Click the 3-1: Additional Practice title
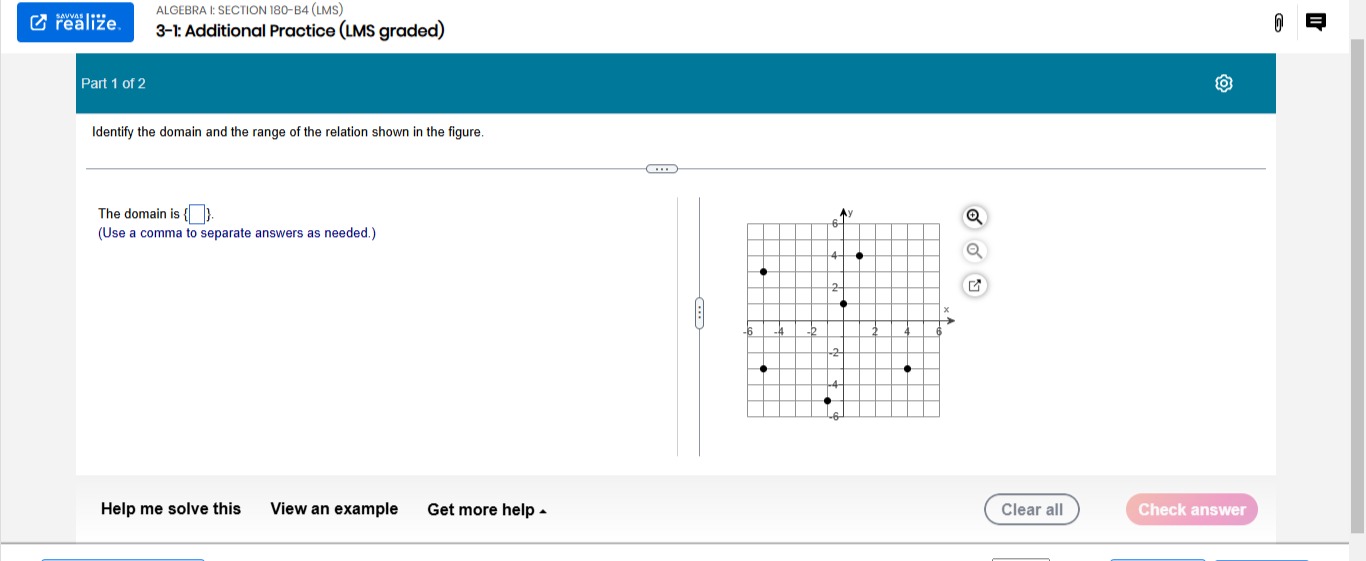Viewport: 1366px width, 561px height. tap(300, 31)
